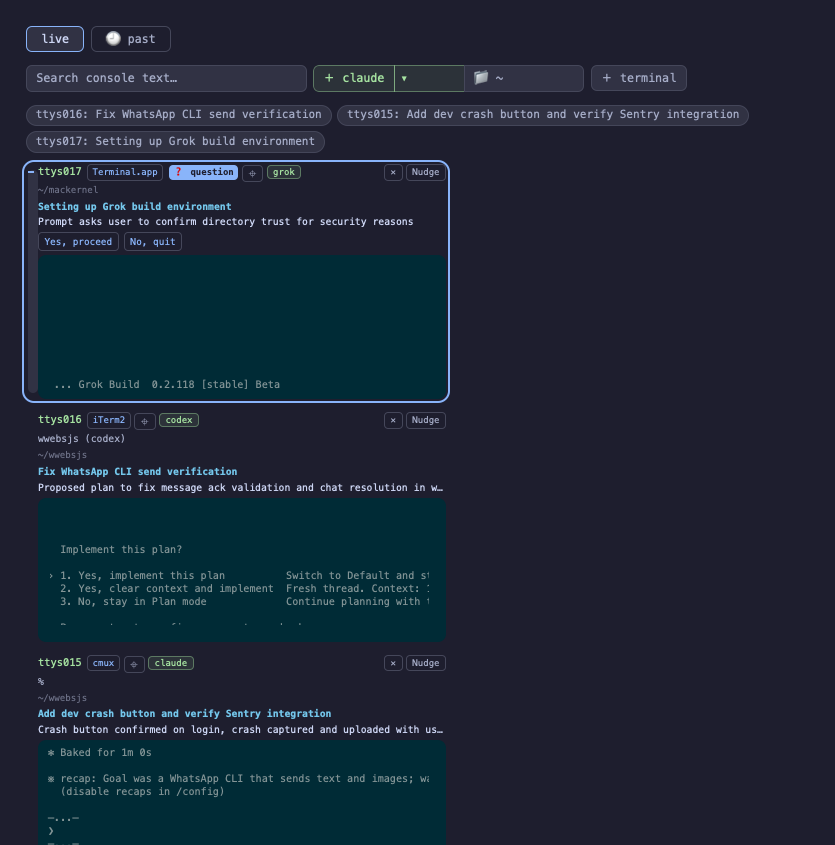Screen dimensions: 835x845
Task: Click the 'Implement this plan?' prompt text
Action: click(x=121, y=550)
